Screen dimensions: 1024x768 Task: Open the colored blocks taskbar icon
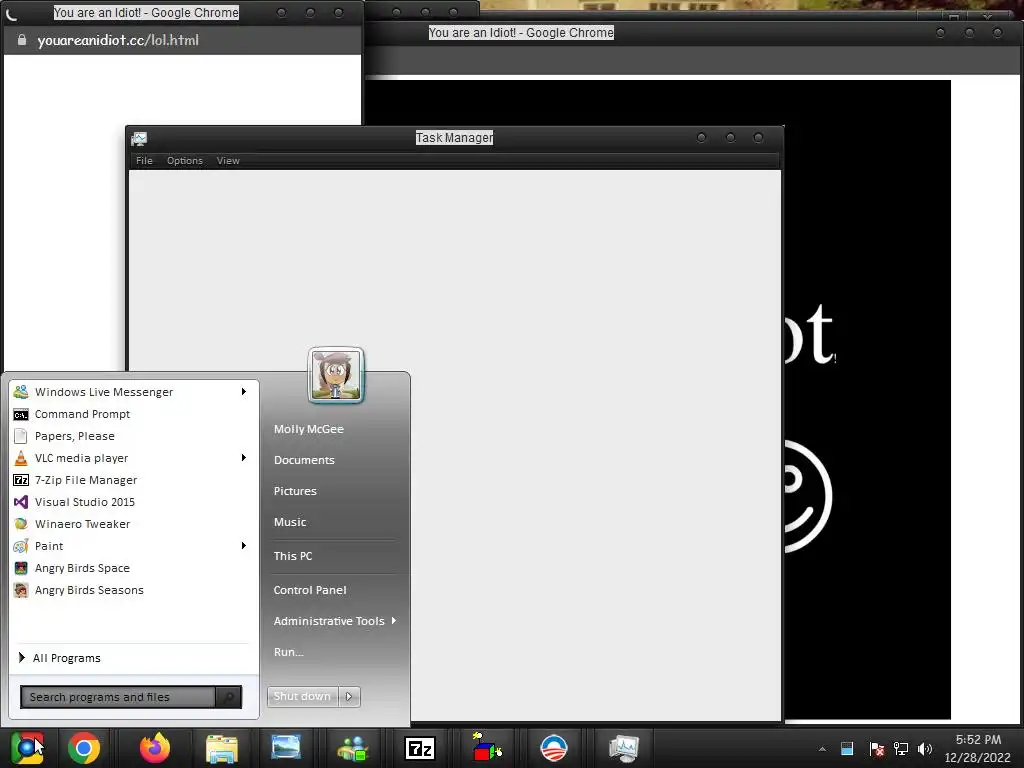pyautogui.click(x=487, y=748)
